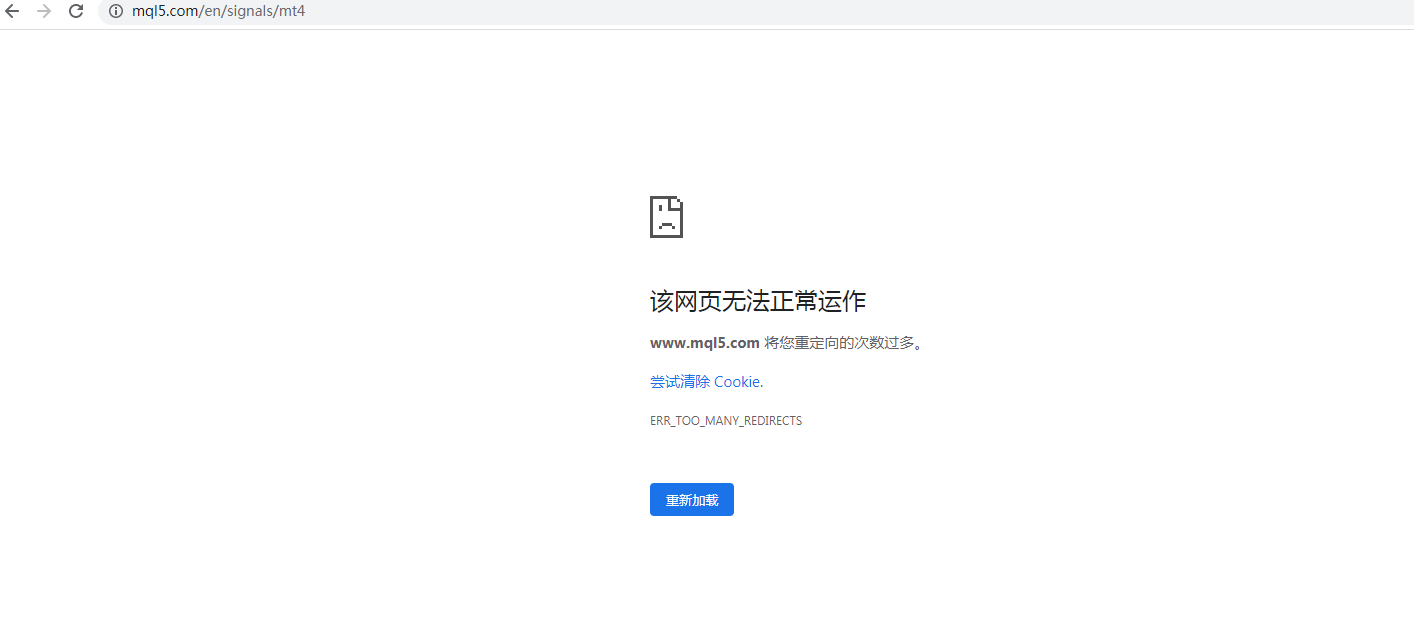Click the bold www.mql5.com text
Image resolution: width=1414 pixels, height=640 pixels.
pos(705,343)
